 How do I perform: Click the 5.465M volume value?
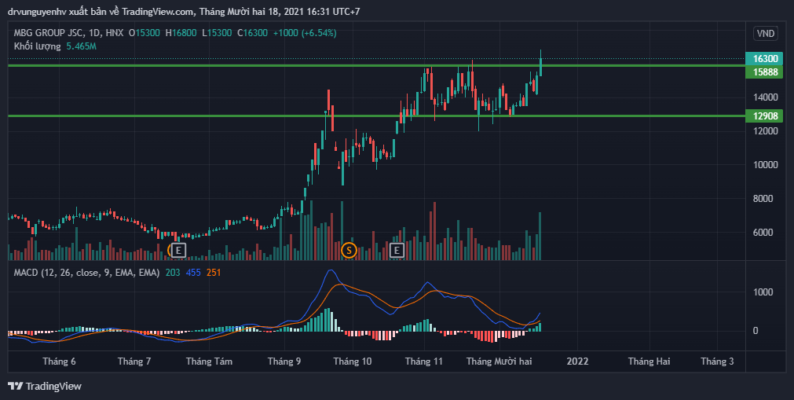click(x=82, y=46)
